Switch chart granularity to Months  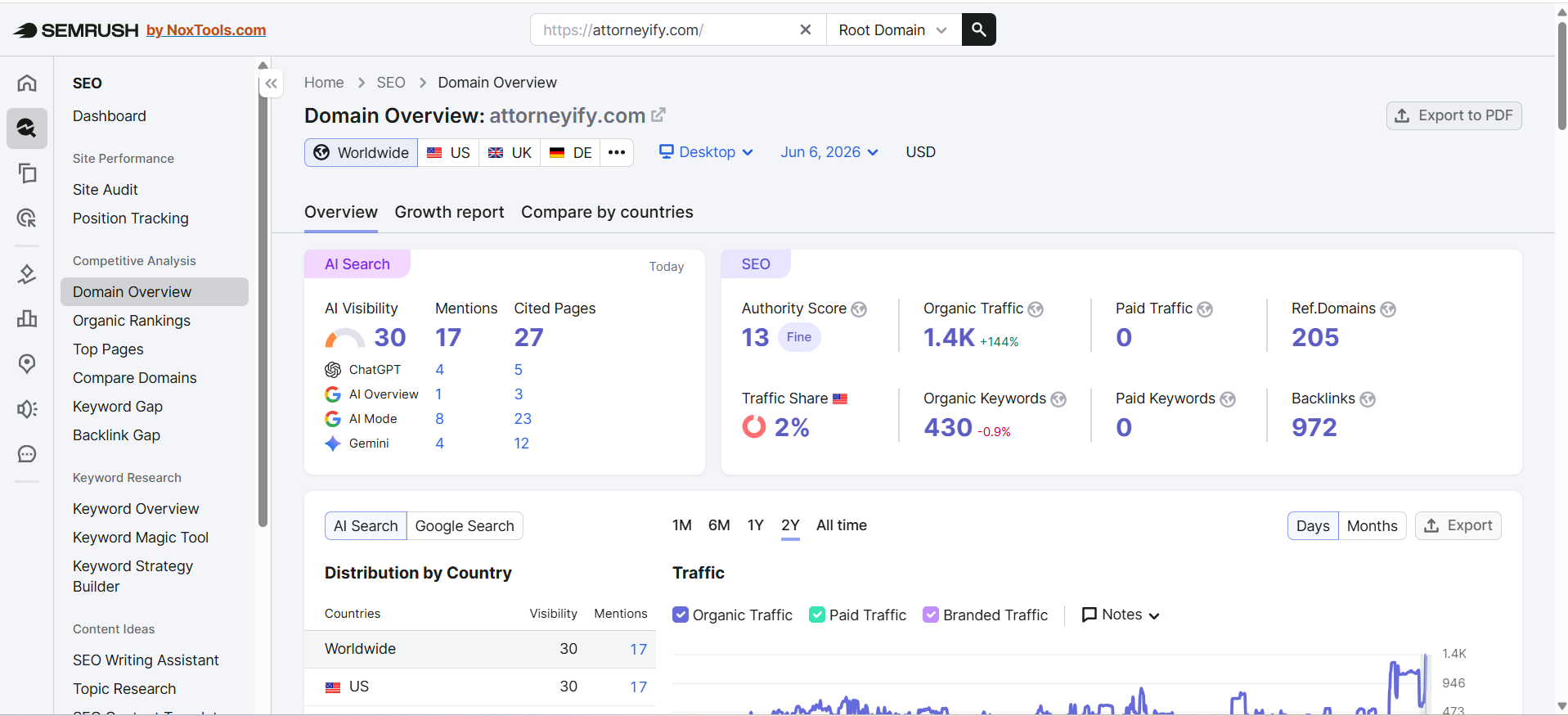[1372, 525]
